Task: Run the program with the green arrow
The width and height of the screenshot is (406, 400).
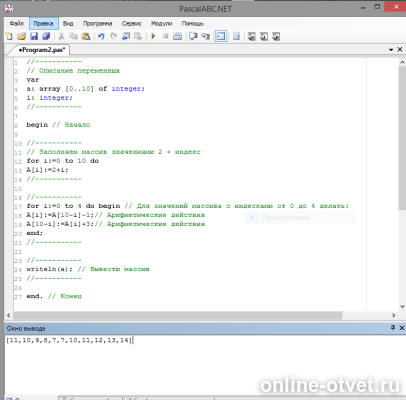Action: pyautogui.click(x=153, y=36)
